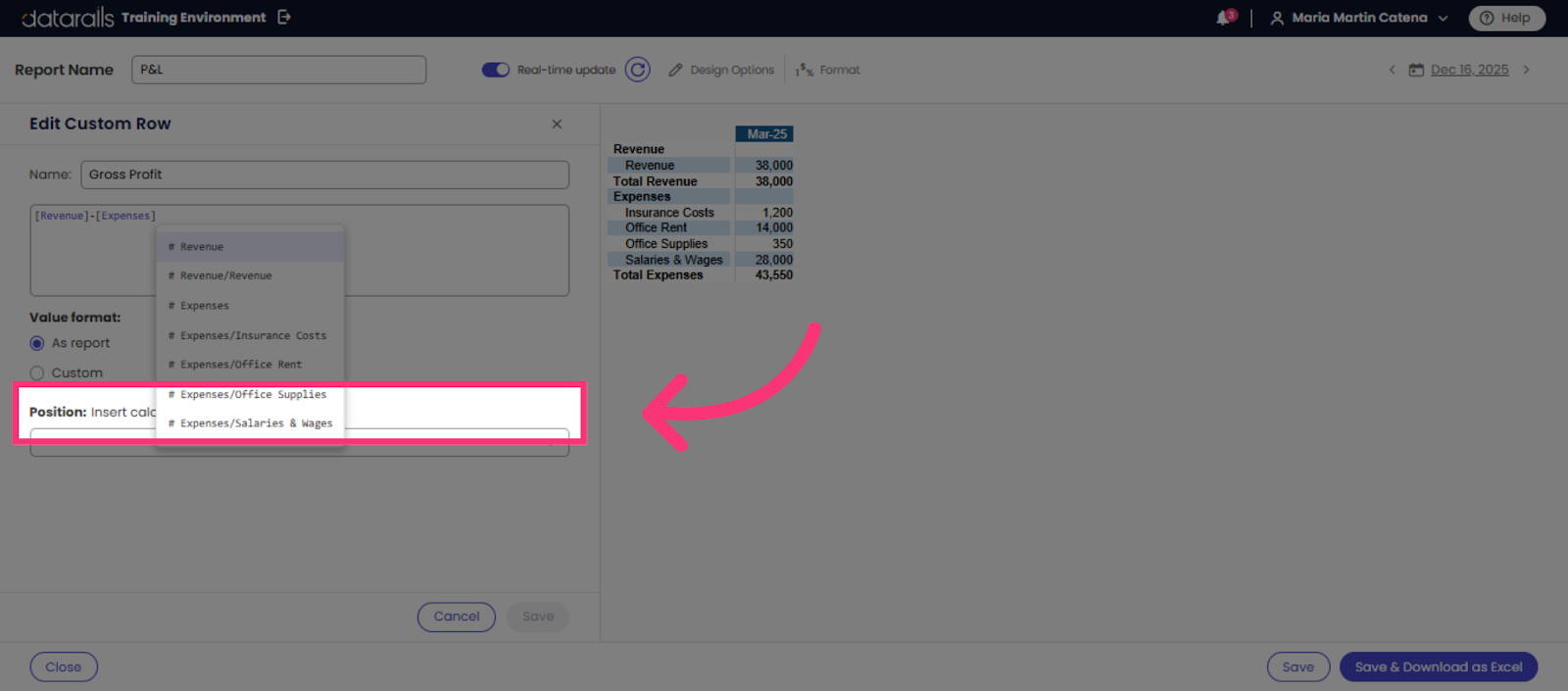Click the Salaries & Wages row label
Viewport: 1568px width, 691px height.
(674, 260)
